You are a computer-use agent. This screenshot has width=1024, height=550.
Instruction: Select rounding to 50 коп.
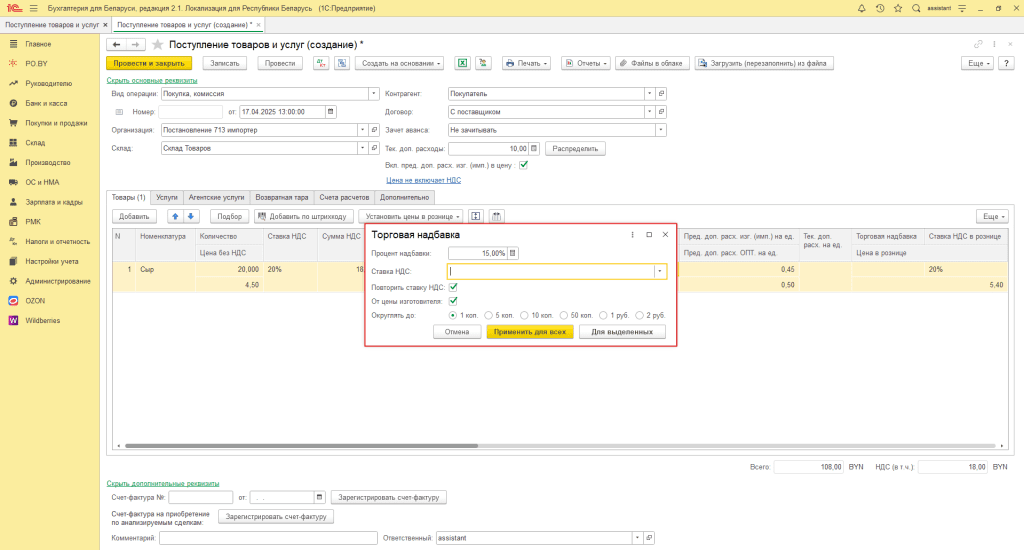pos(564,315)
